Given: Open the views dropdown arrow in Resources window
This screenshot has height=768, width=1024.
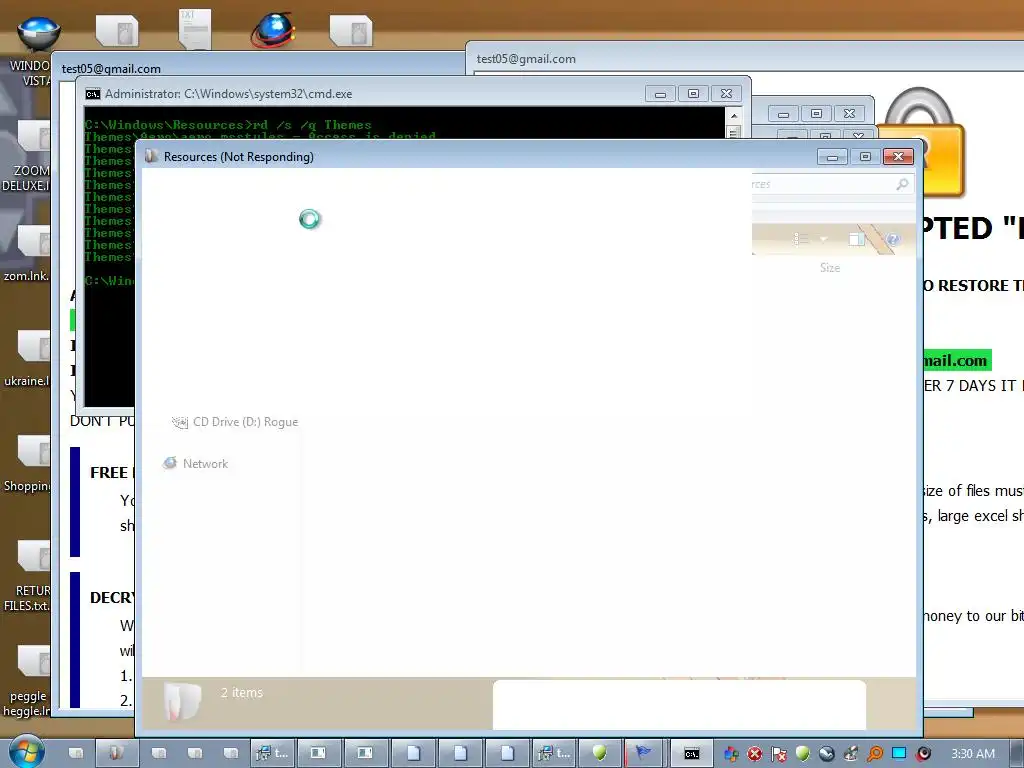Looking at the screenshot, I should (824, 239).
